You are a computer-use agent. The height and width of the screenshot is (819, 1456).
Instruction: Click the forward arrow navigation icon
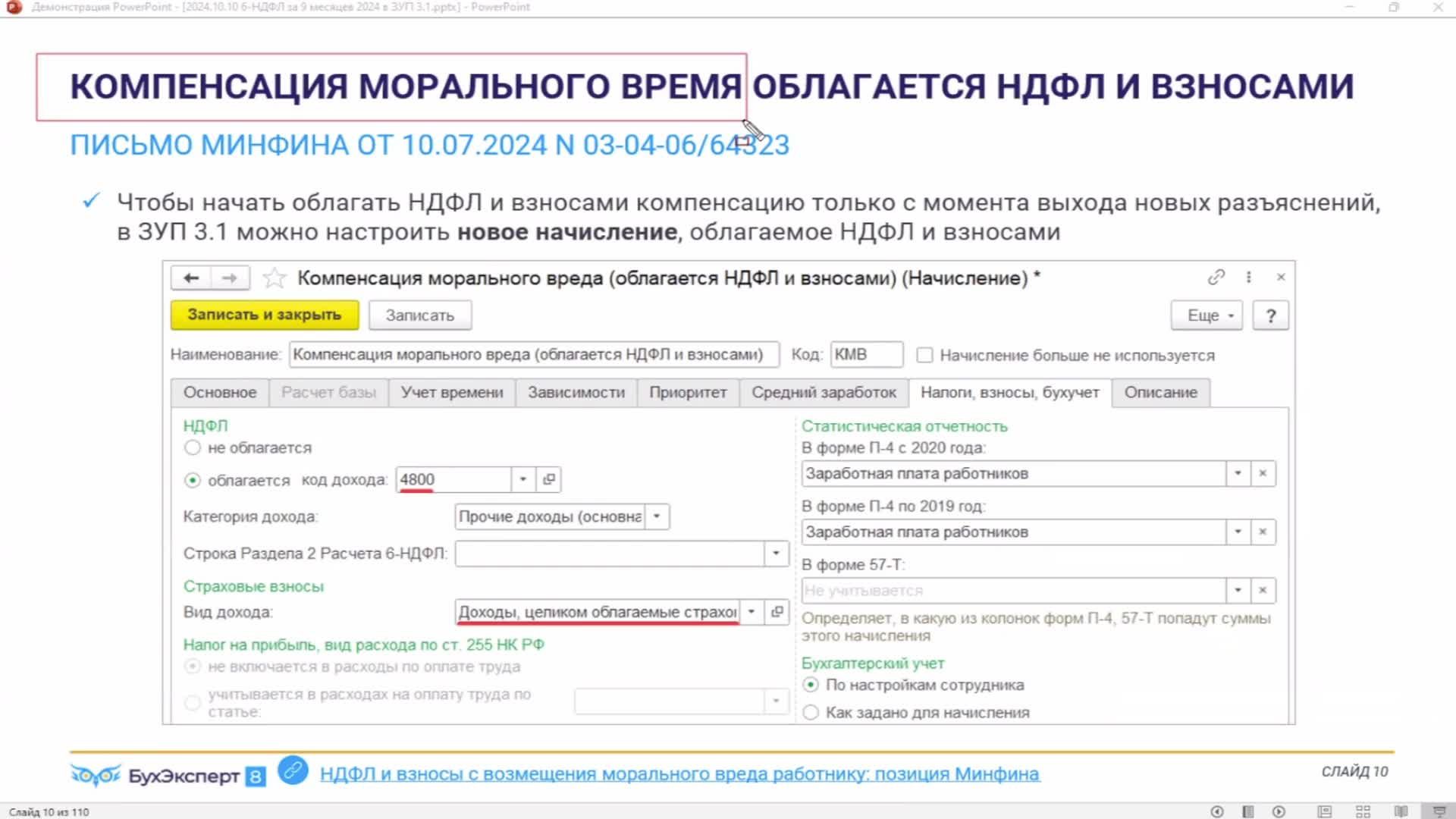click(x=230, y=278)
